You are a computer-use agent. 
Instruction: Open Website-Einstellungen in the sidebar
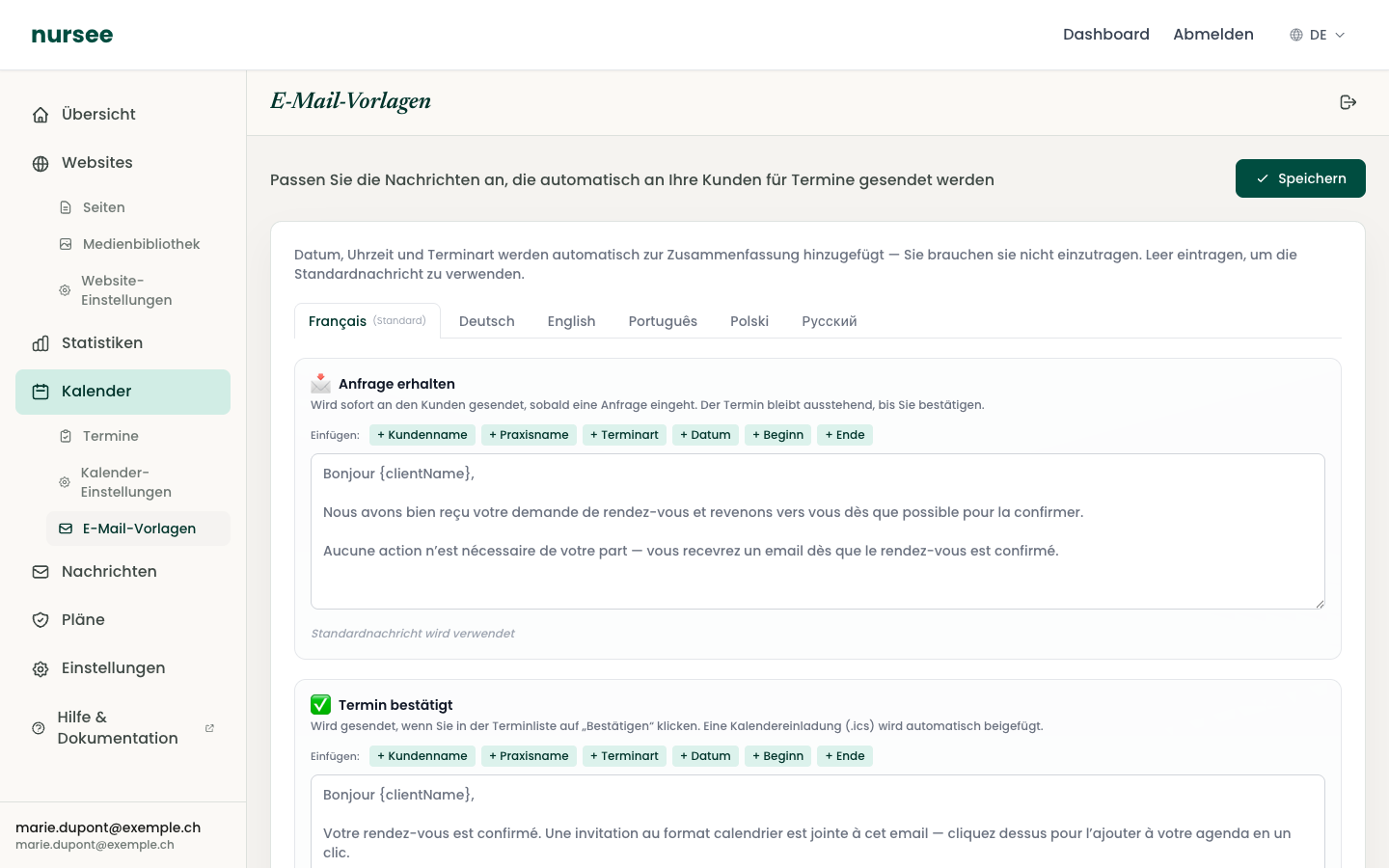pyautogui.click(x=138, y=290)
